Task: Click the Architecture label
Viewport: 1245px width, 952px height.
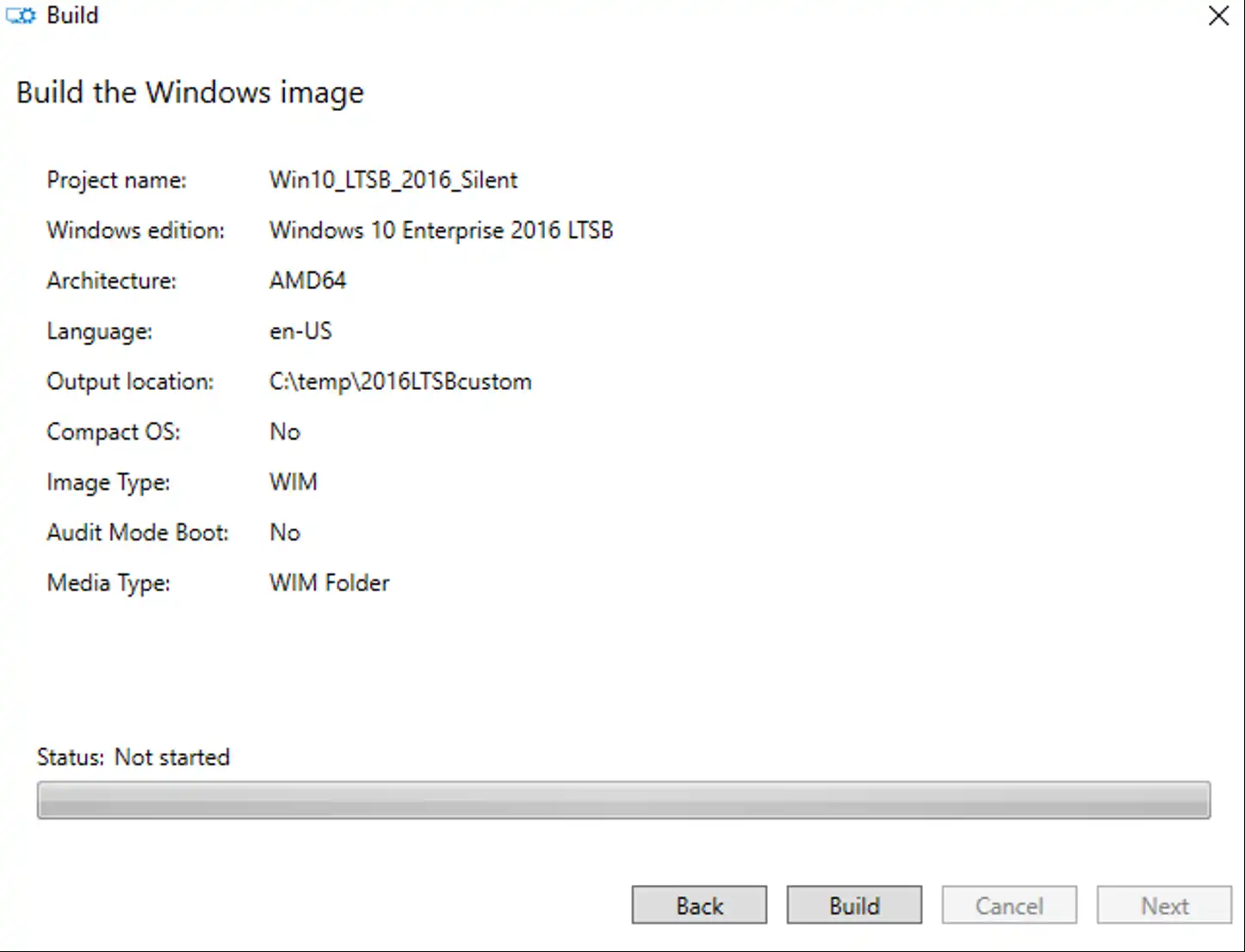Action: tap(112, 281)
